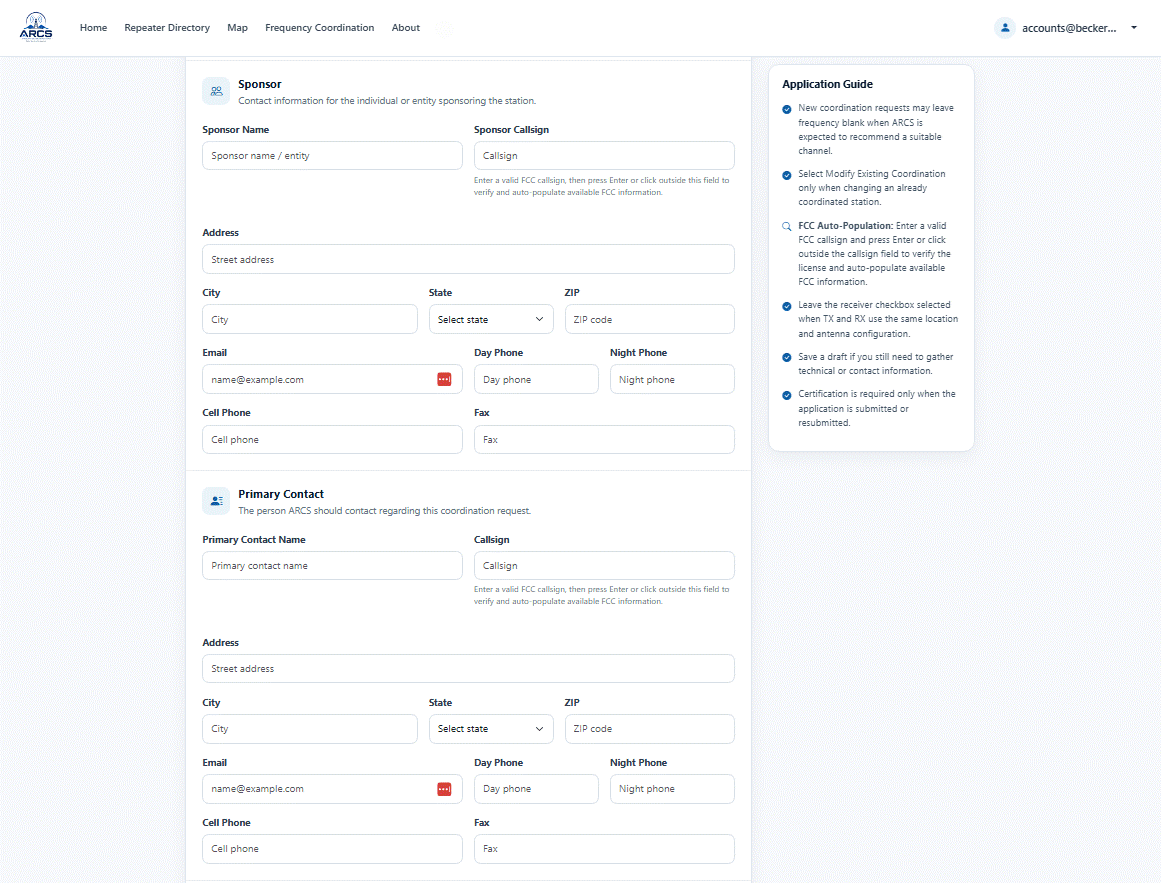
Task: Click the Primary Contact section card icon
Action: 216,501
